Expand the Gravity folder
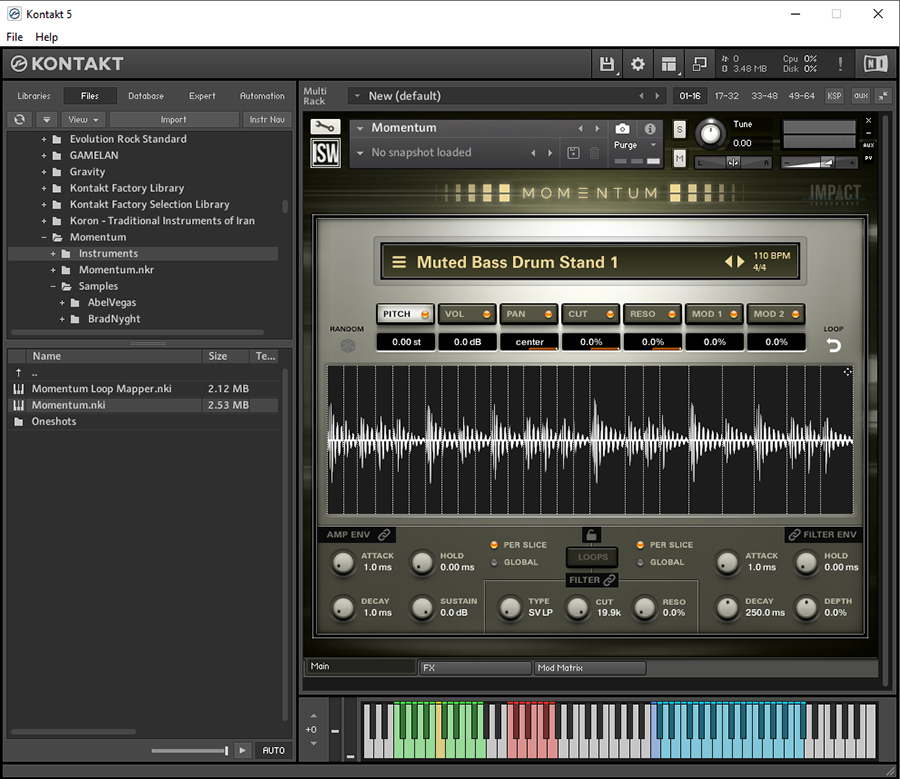This screenshot has width=900, height=779. [44, 172]
